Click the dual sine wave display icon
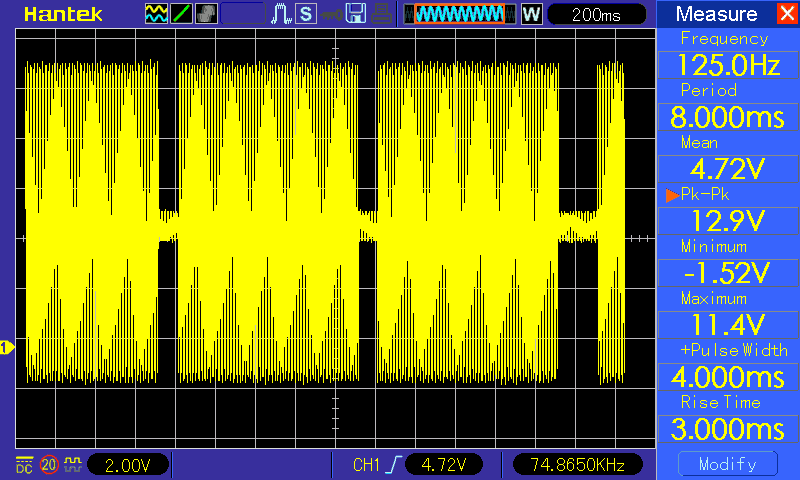Image resolution: width=800 pixels, height=480 pixels. (x=156, y=14)
